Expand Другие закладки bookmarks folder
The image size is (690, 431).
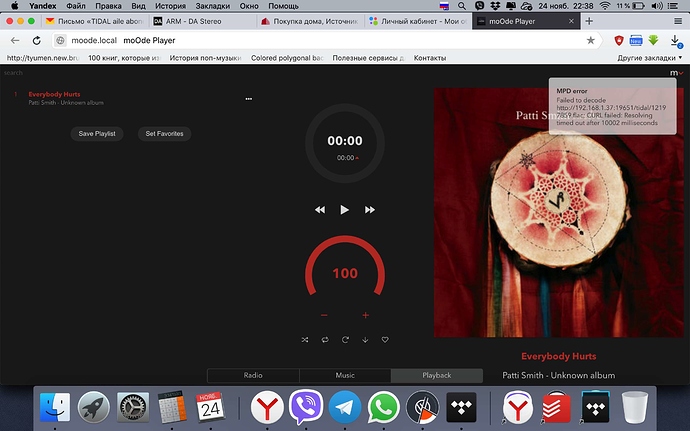650,58
